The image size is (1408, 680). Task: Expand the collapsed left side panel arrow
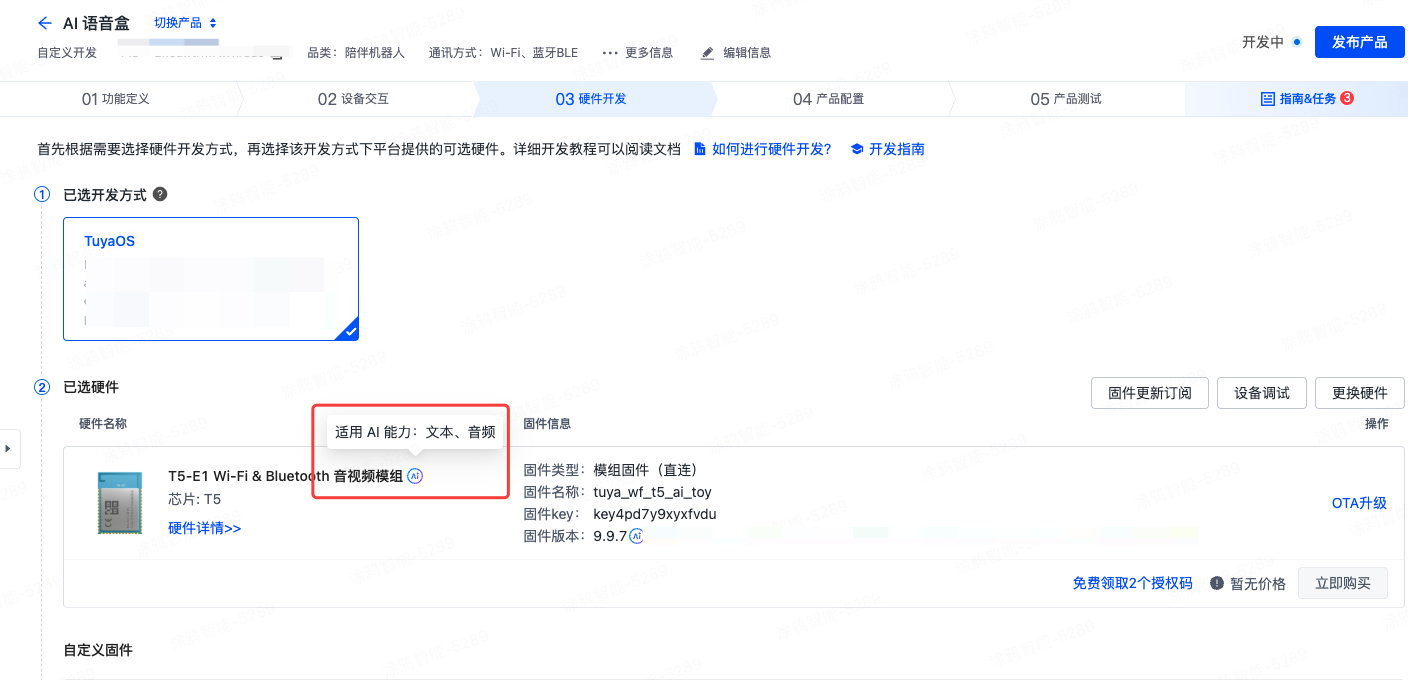tap(10, 448)
